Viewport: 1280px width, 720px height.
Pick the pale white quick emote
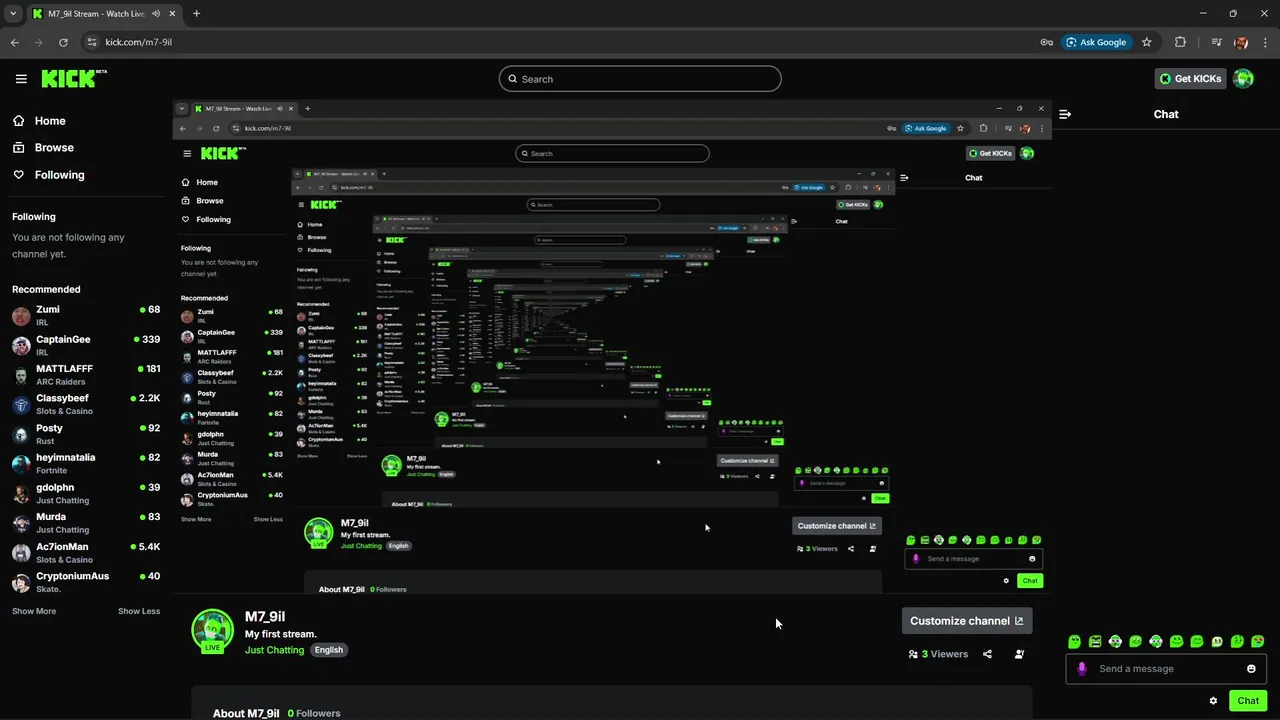[x=1217, y=641]
